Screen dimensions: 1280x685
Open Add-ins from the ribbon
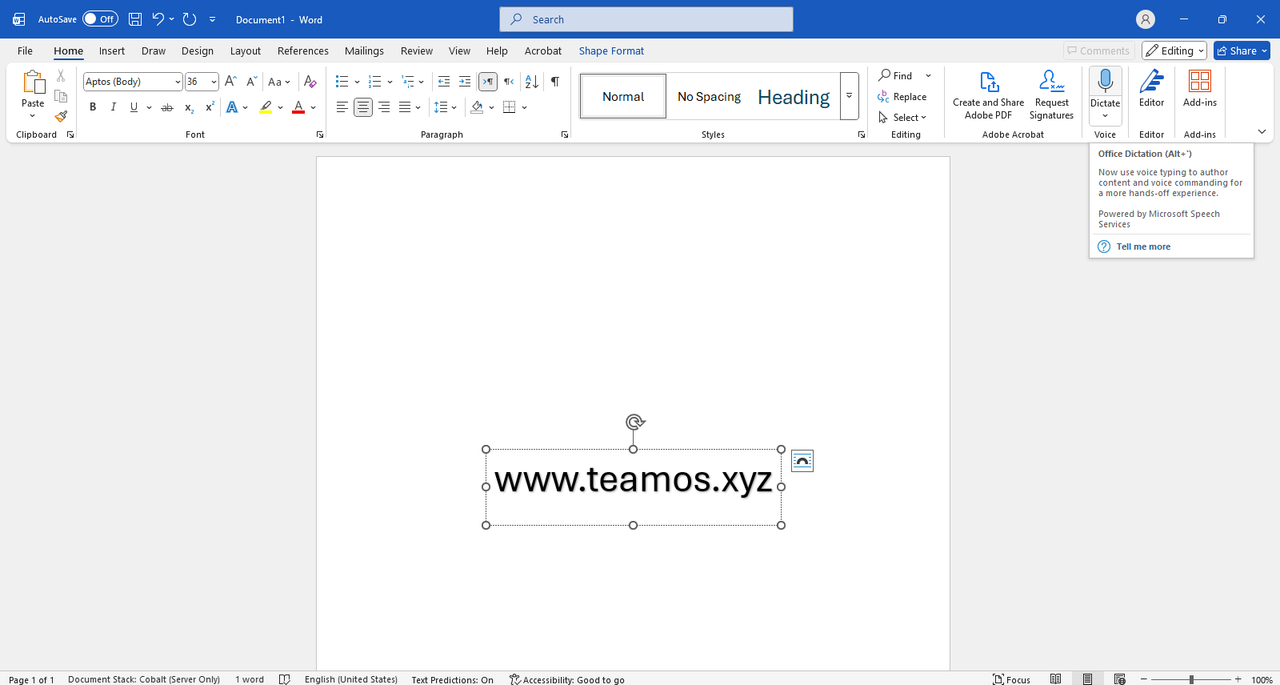click(x=1200, y=89)
